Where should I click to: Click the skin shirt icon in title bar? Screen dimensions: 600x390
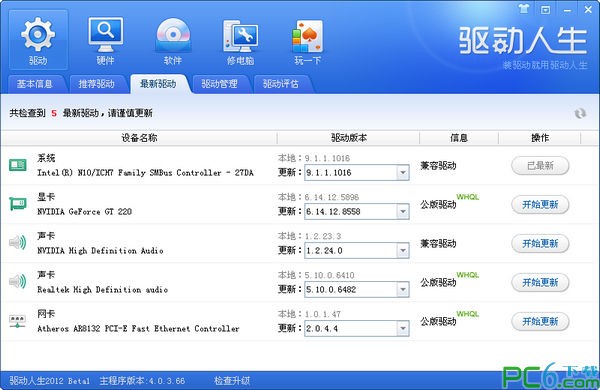click(523, 8)
